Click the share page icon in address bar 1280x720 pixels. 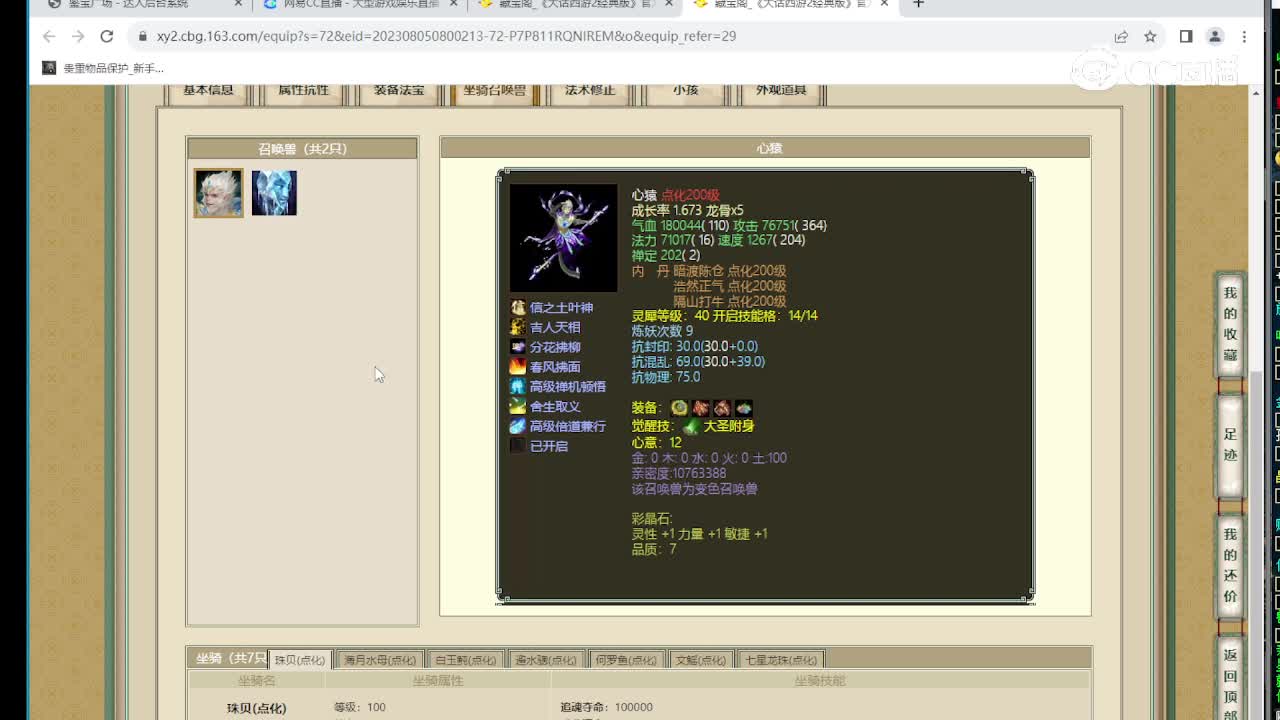(x=1121, y=36)
